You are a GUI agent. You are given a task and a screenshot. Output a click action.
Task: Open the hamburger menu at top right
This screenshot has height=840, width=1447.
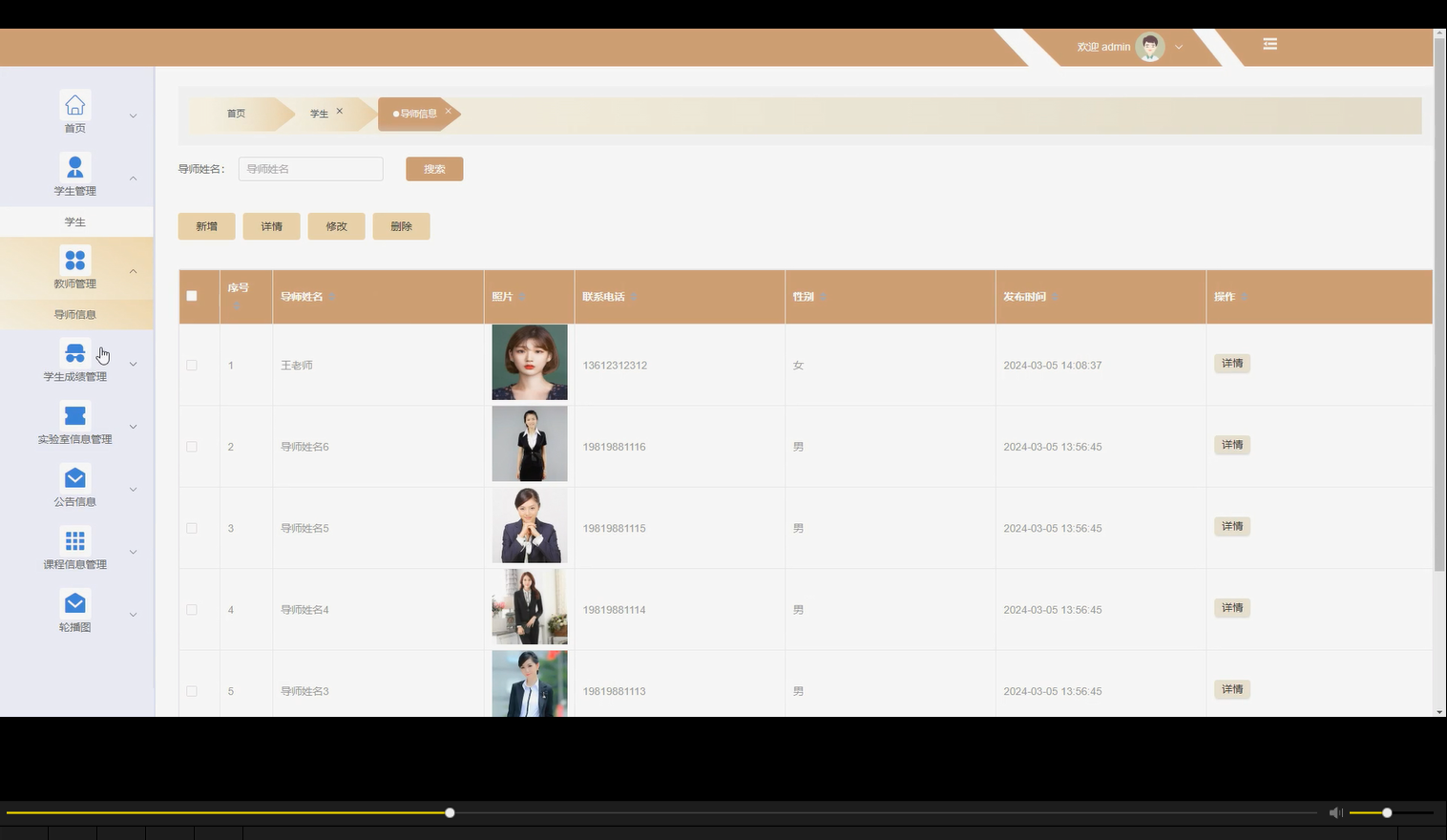1269,44
